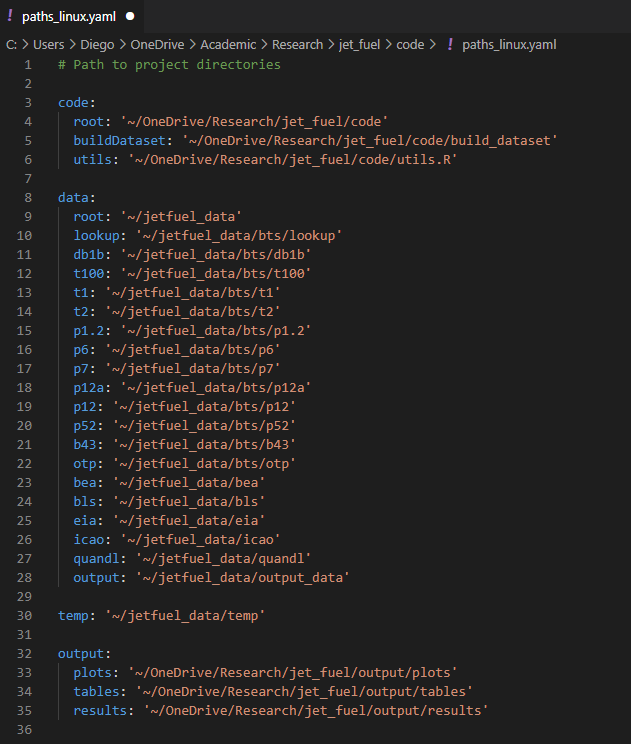Click the results path on line 35
Viewport: 631px width, 744px height.
point(316,710)
